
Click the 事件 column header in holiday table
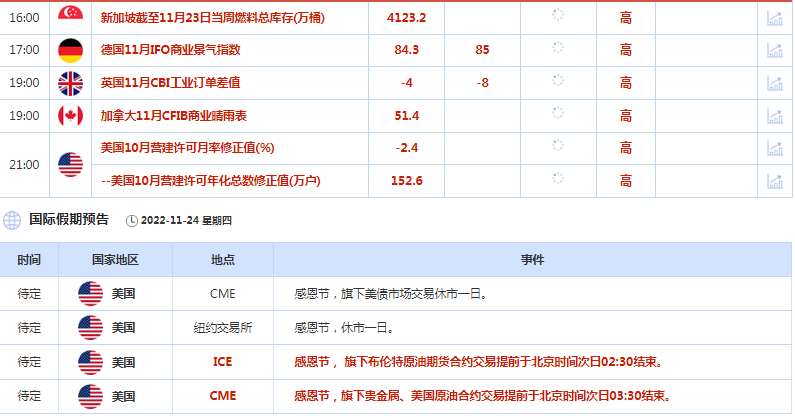[x=532, y=260]
